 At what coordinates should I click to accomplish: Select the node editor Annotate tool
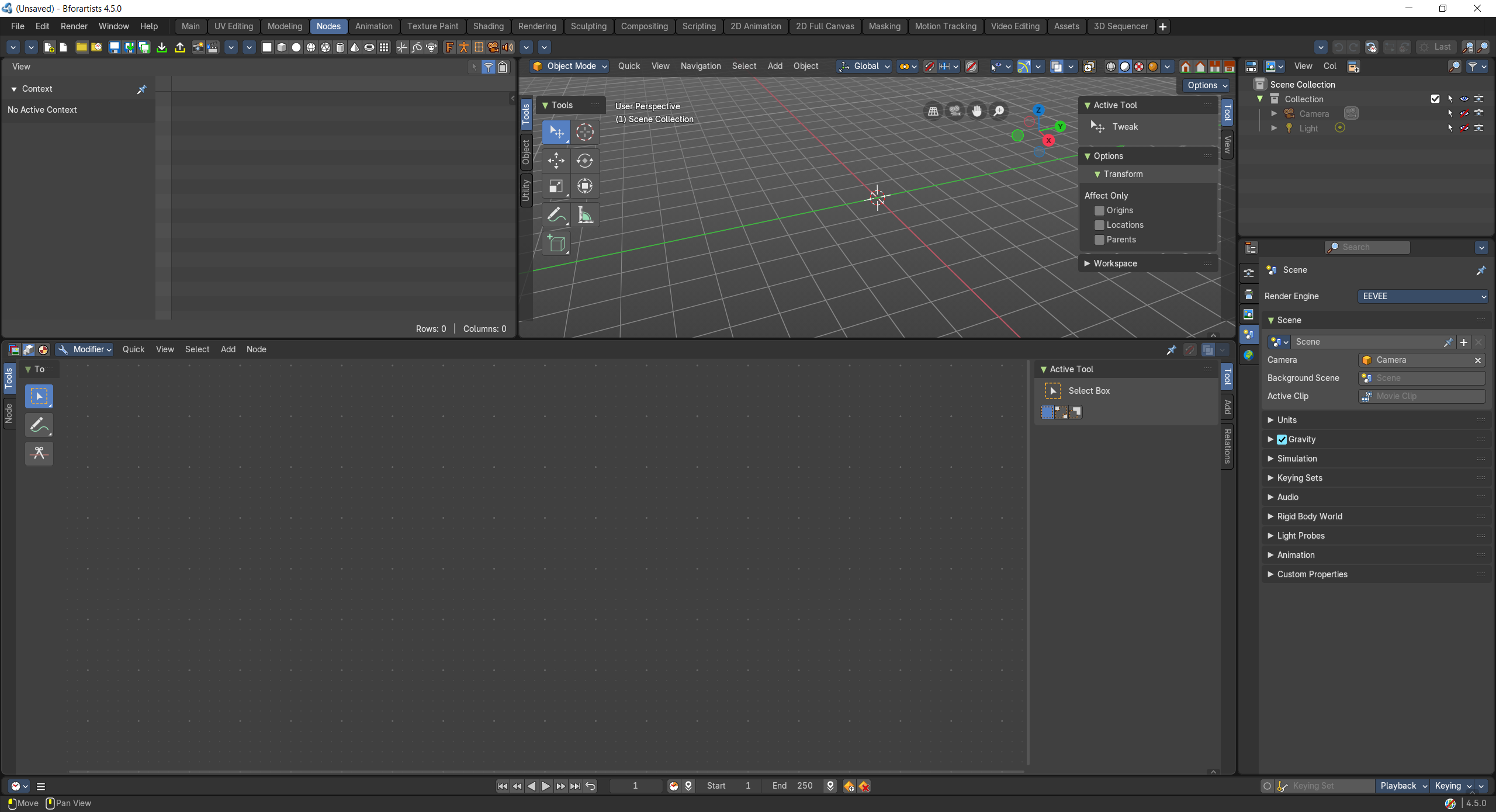click(x=39, y=425)
